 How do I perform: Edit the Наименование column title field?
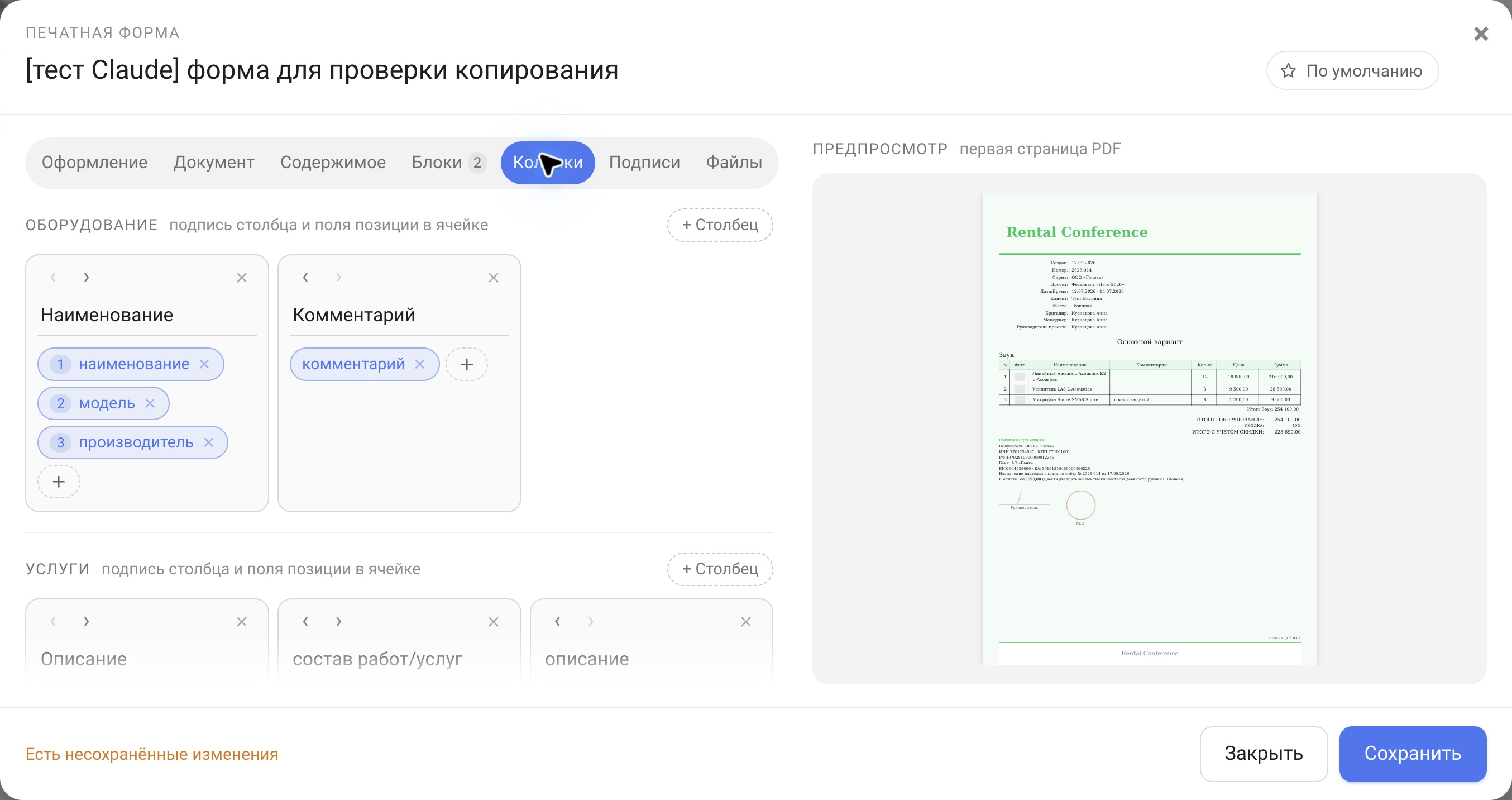coord(147,316)
